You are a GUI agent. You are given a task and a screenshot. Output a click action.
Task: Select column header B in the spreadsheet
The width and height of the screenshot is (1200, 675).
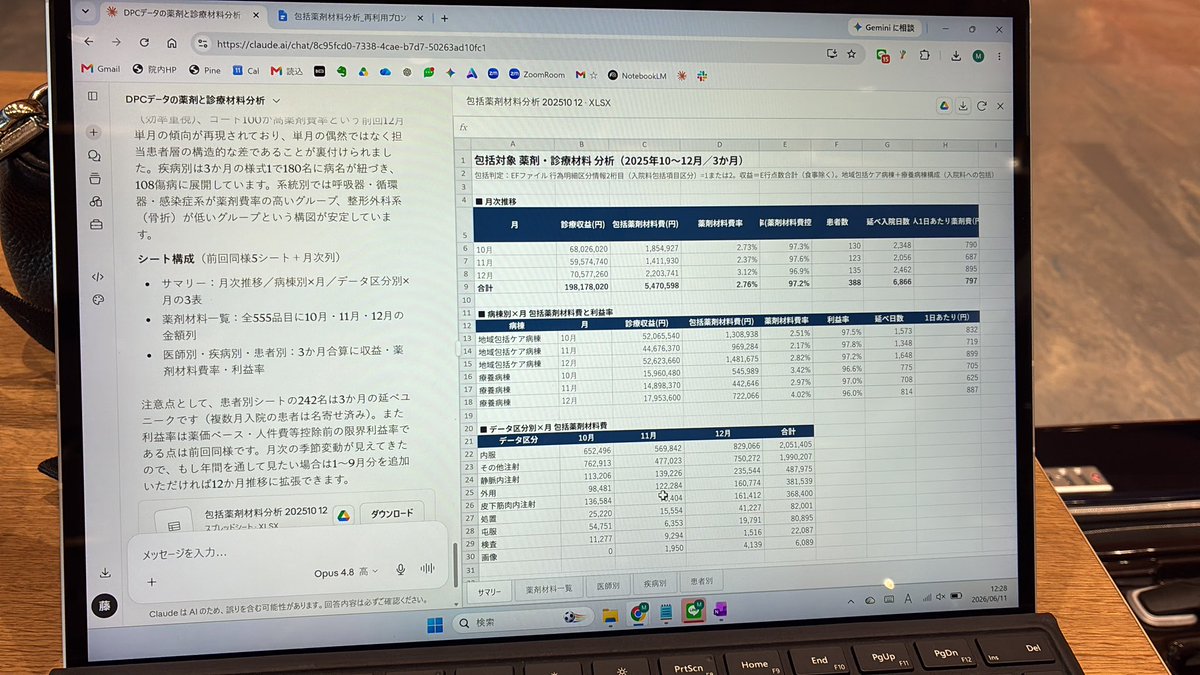pos(579,145)
